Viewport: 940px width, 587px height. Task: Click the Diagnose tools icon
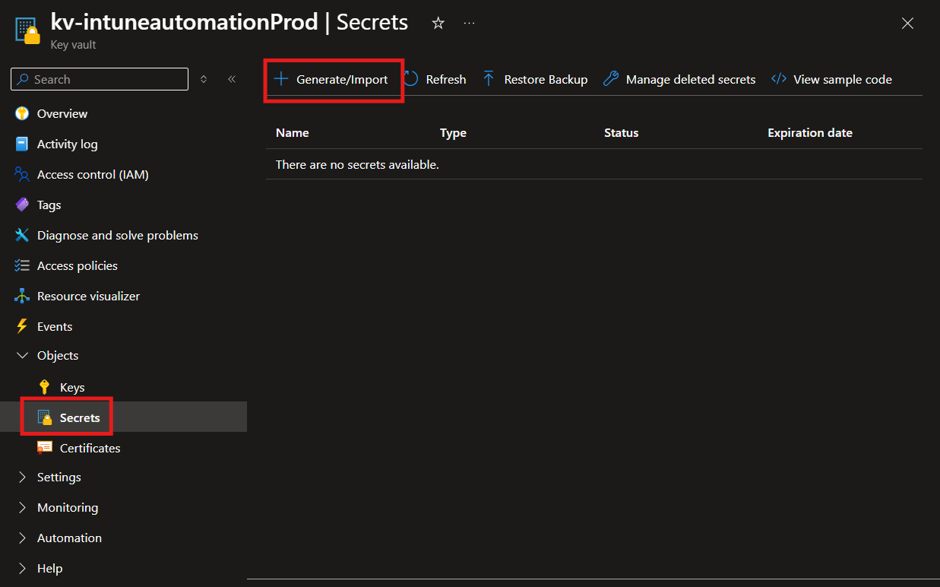(x=22, y=235)
